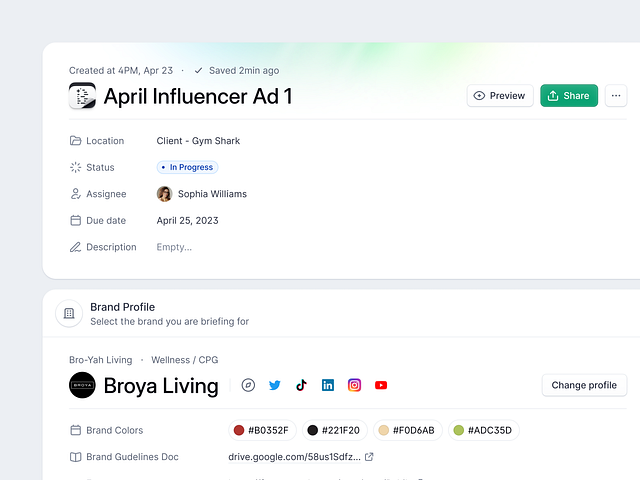Click the Assignee person icon

coord(76,194)
